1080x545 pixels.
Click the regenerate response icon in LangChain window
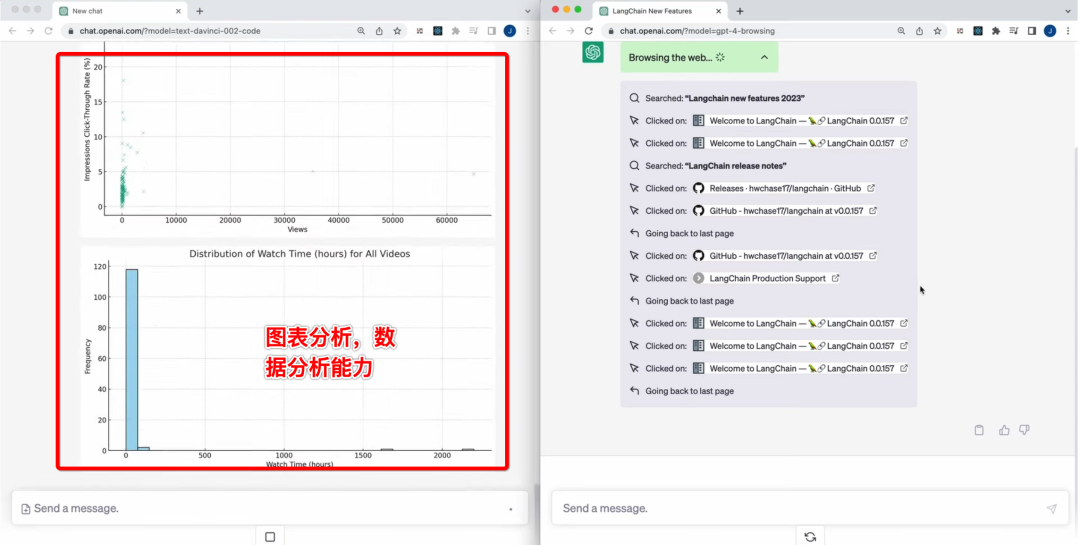(x=810, y=536)
